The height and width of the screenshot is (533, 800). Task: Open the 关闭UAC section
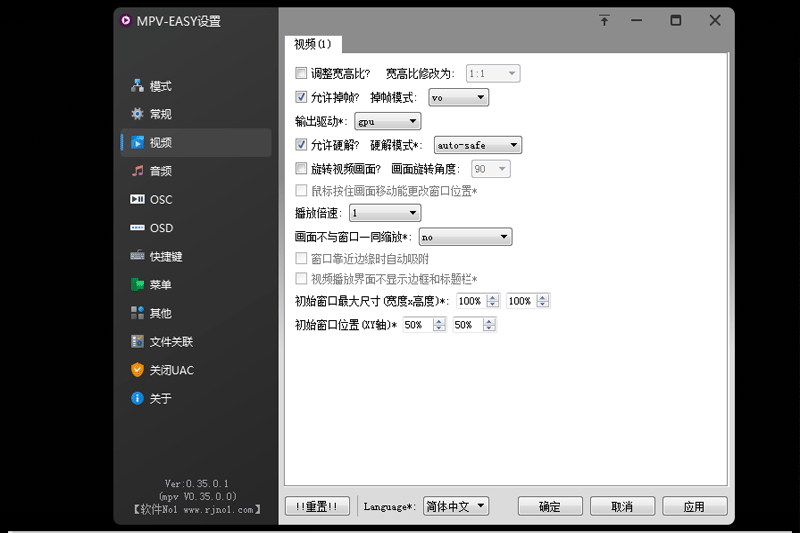click(196, 370)
